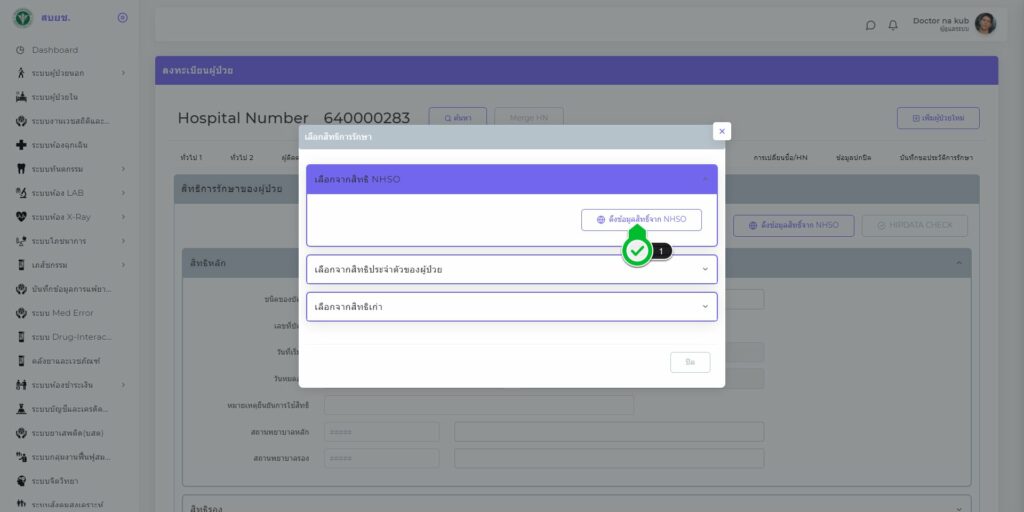This screenshot has width=1024, height=512.
Task: Click the main hospital code input field
Action: coord(381,432)
